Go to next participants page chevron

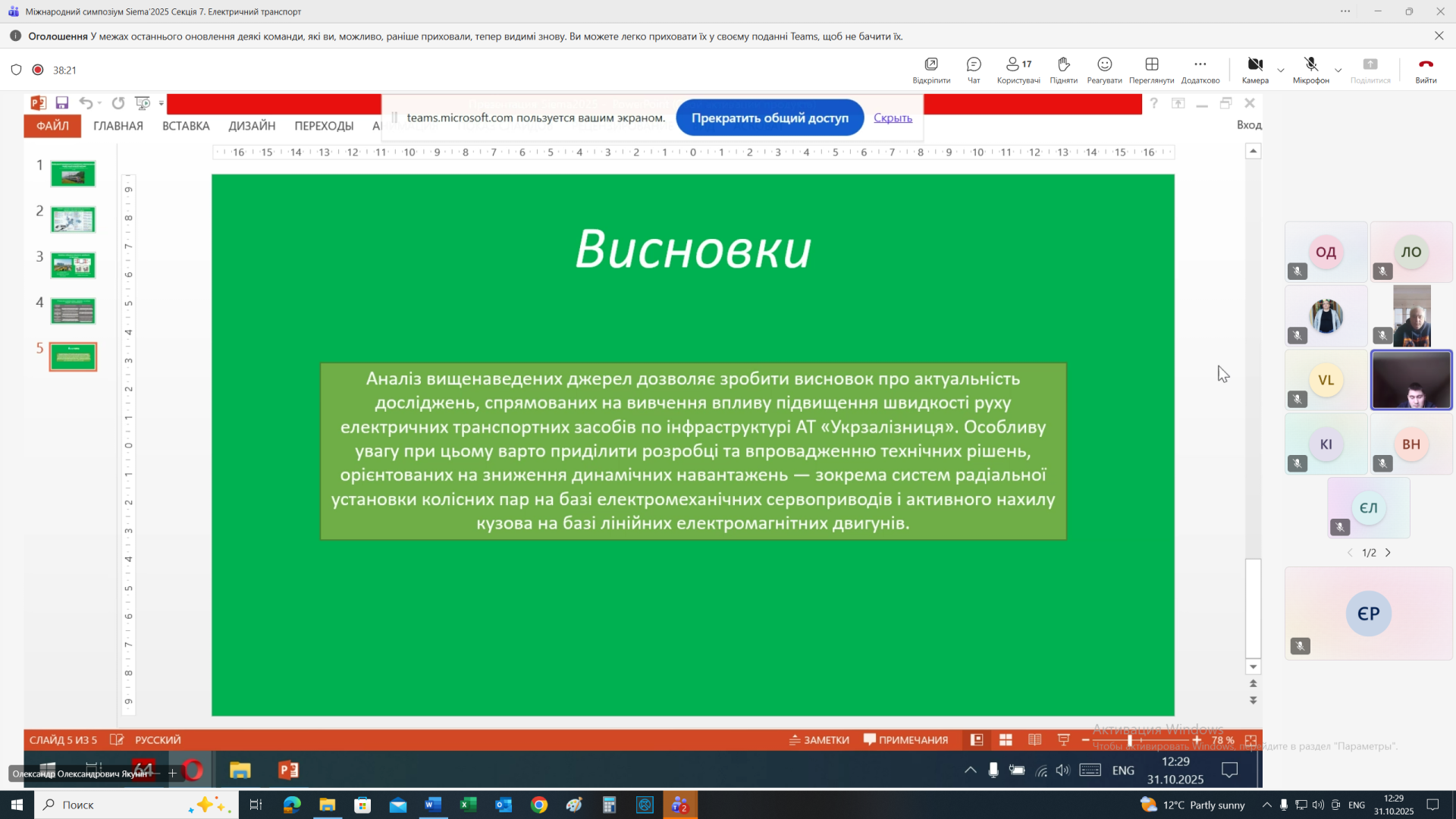pos(1389,553)
